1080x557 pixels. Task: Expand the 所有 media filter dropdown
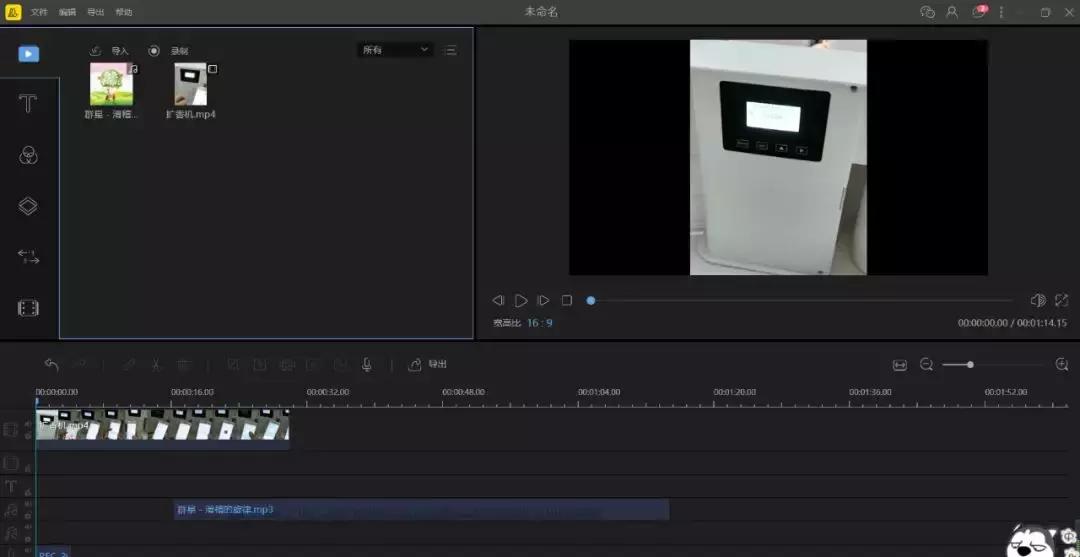[x=395, y=50]
